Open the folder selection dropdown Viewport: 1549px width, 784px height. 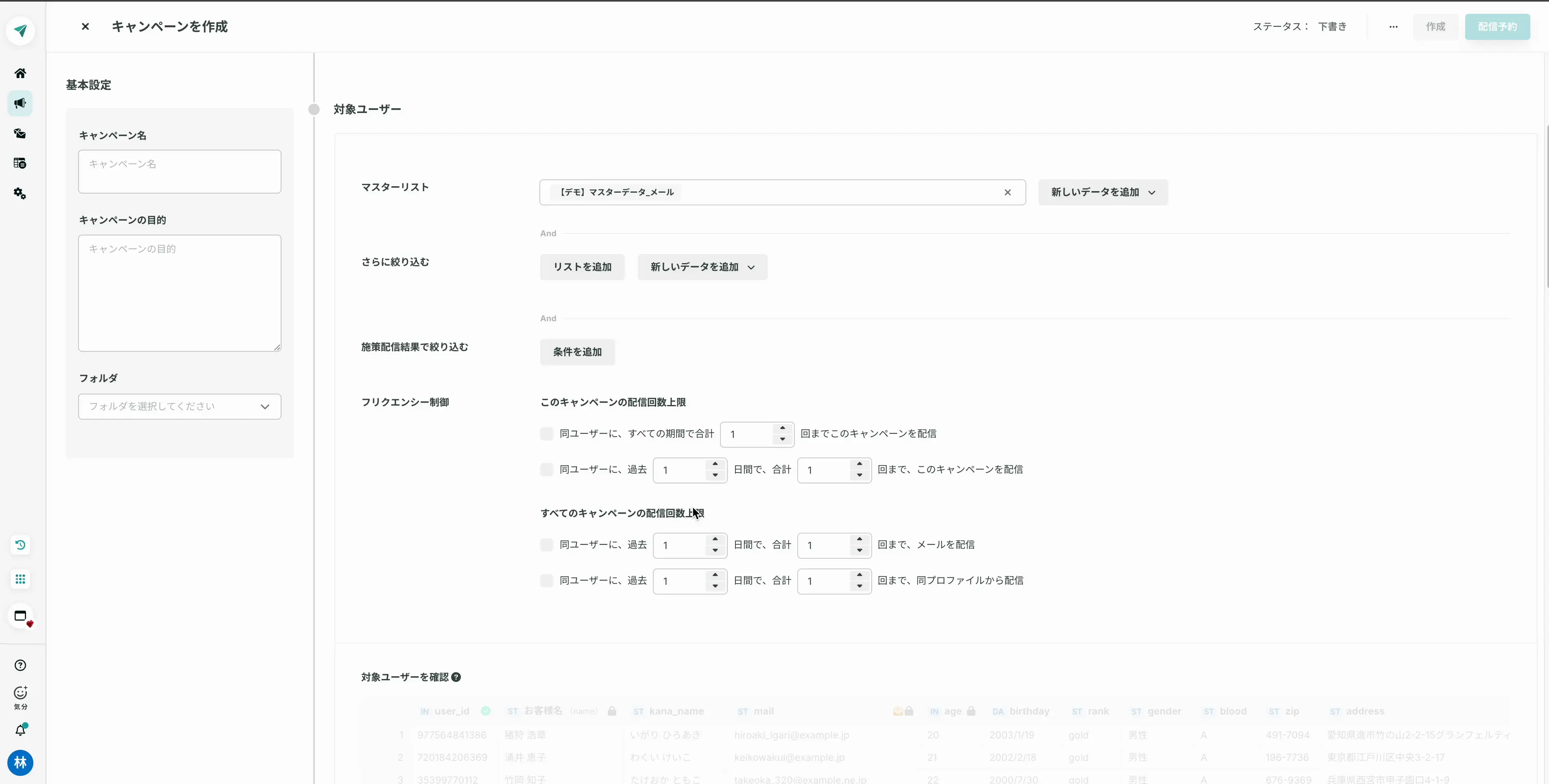coord(179,407)
